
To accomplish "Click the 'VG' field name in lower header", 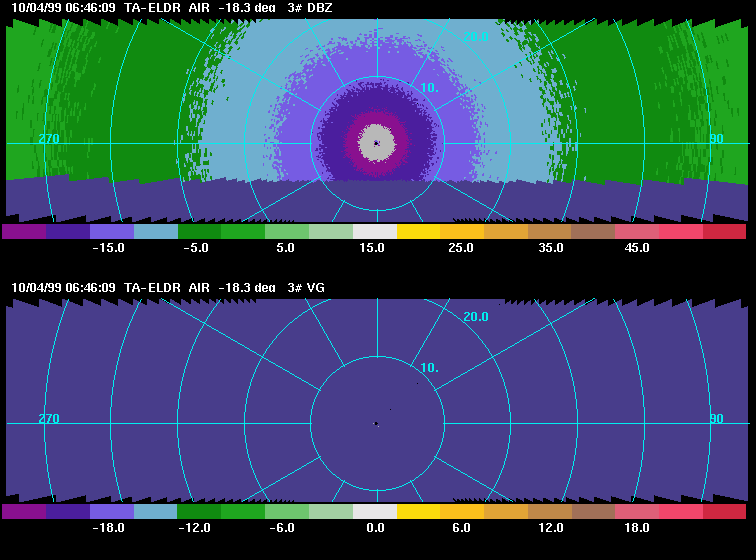I will tap(315, 287).
